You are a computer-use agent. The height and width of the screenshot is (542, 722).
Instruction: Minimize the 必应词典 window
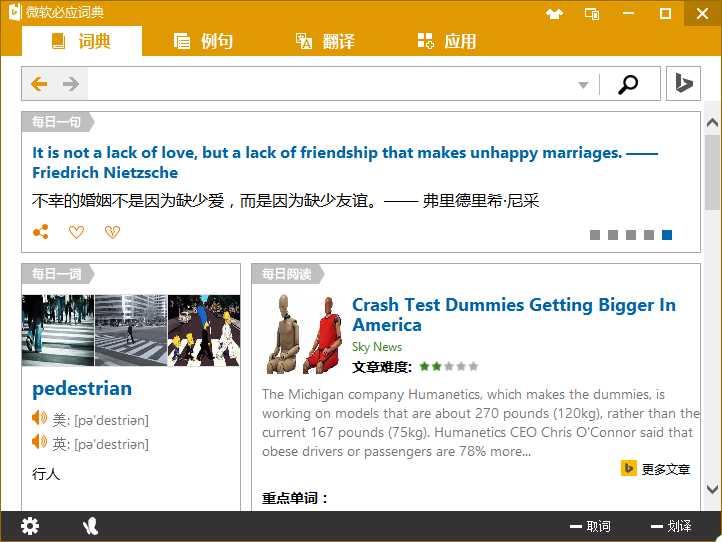pyautogui.click(x=628, y=13)
